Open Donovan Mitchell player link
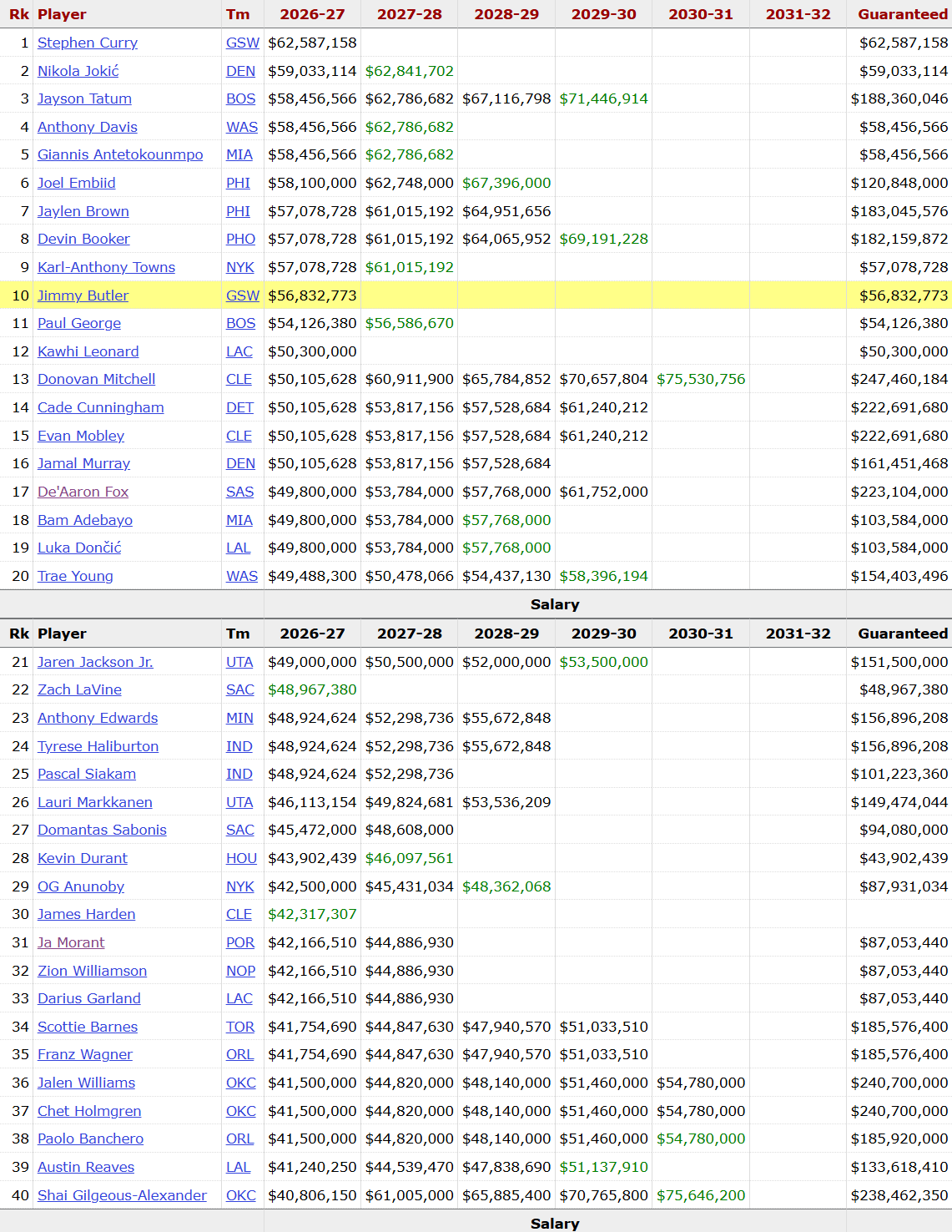 pos(96,379)
